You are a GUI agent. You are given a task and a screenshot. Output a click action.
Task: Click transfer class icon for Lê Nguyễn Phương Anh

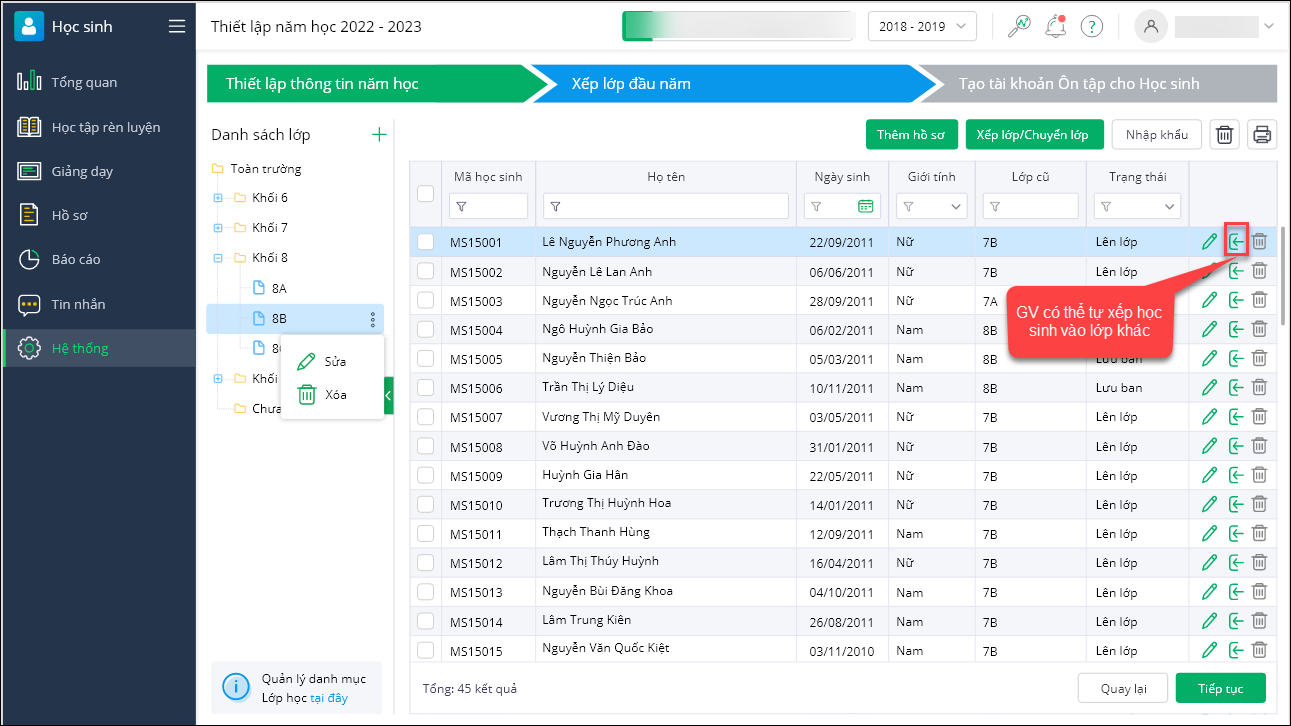click(x=1237, y=242)
